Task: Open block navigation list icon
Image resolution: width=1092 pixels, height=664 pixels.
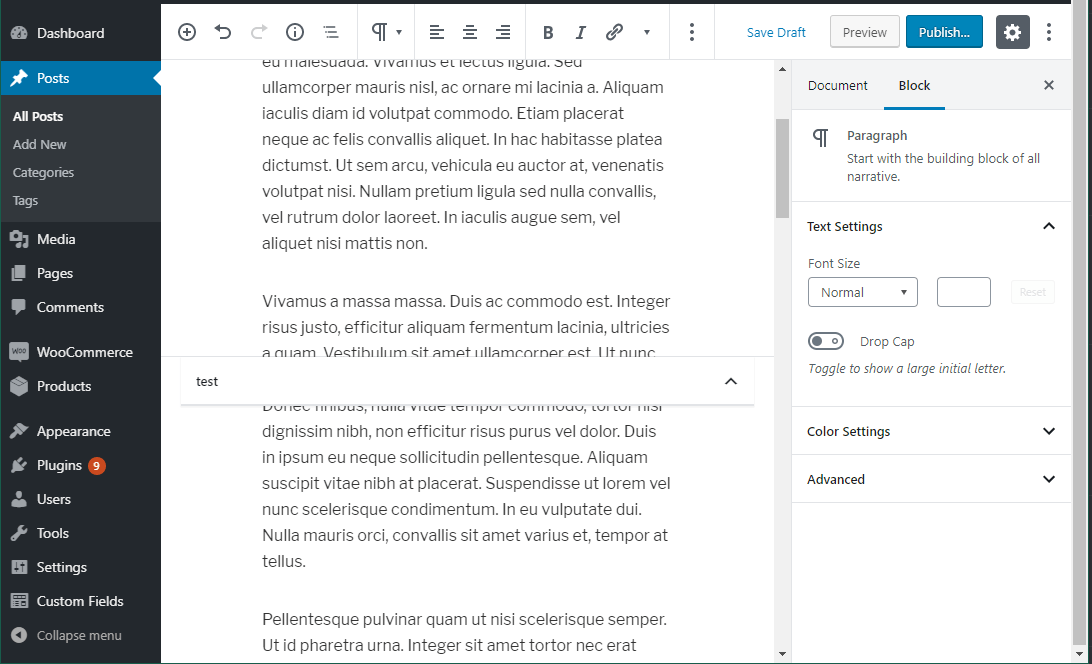Action: coord(331,32)
